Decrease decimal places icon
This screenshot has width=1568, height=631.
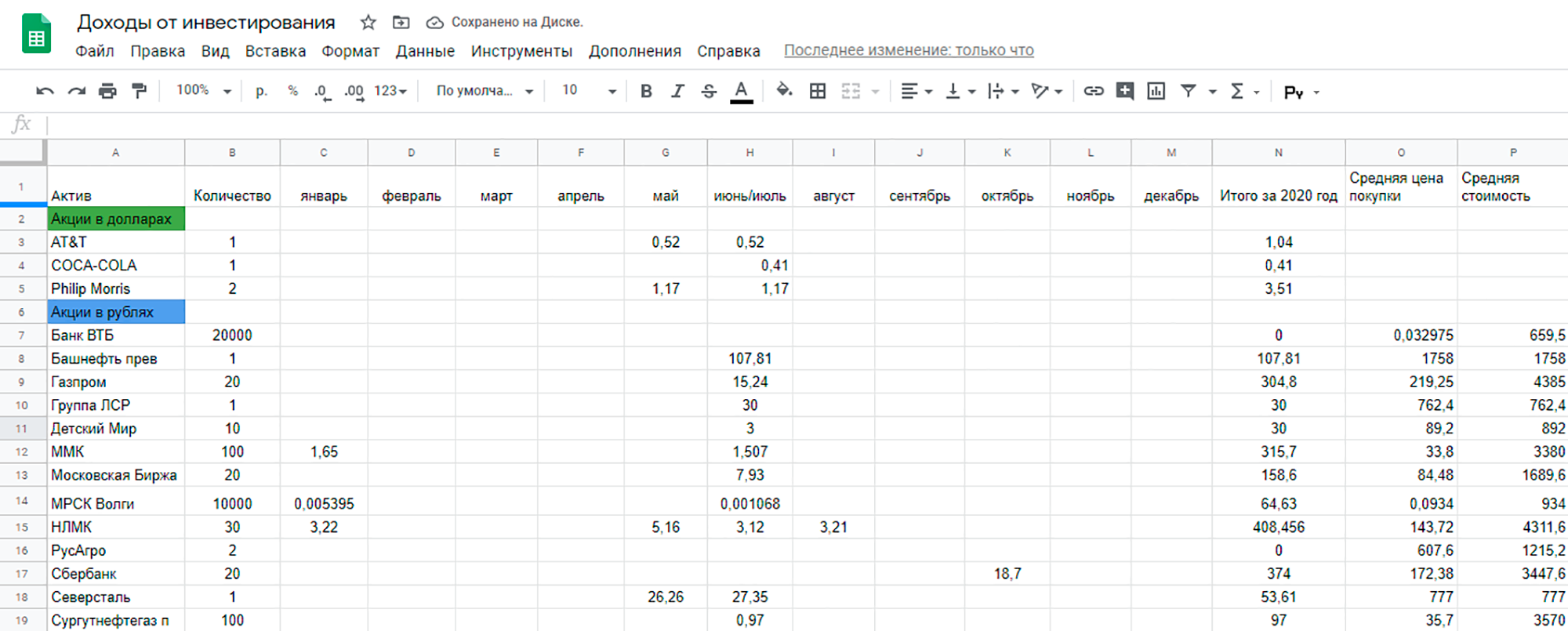point(322,92)
